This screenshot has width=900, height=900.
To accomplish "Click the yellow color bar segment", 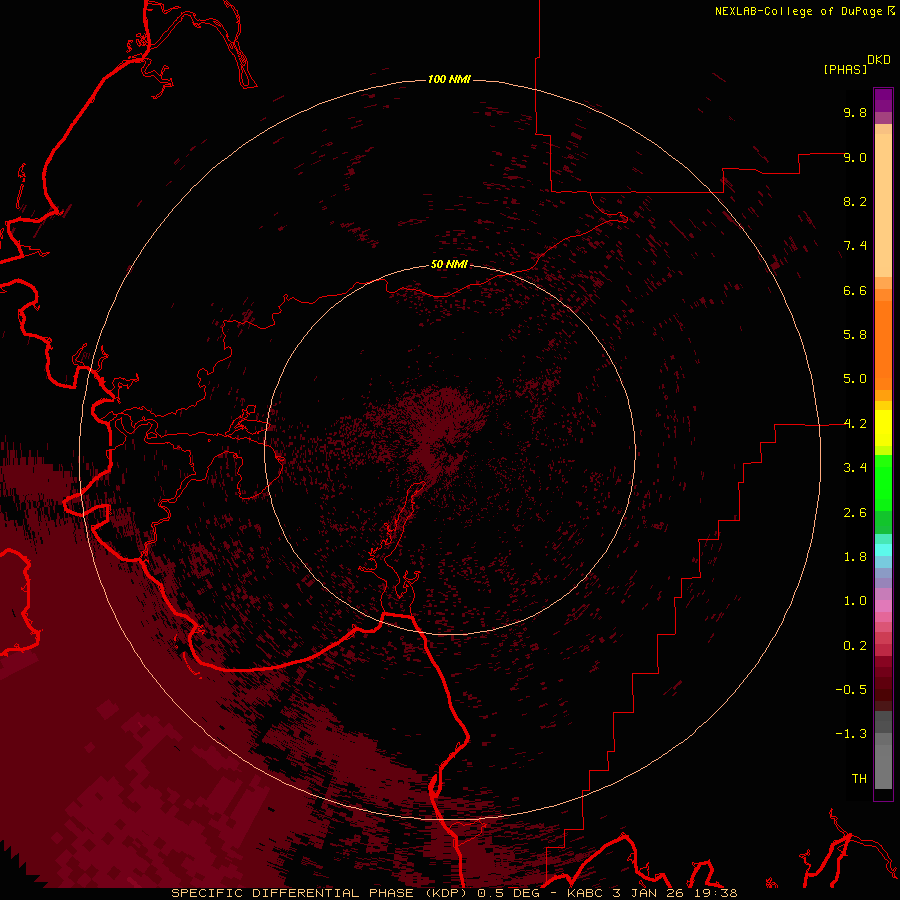I will tap(883, 428).
